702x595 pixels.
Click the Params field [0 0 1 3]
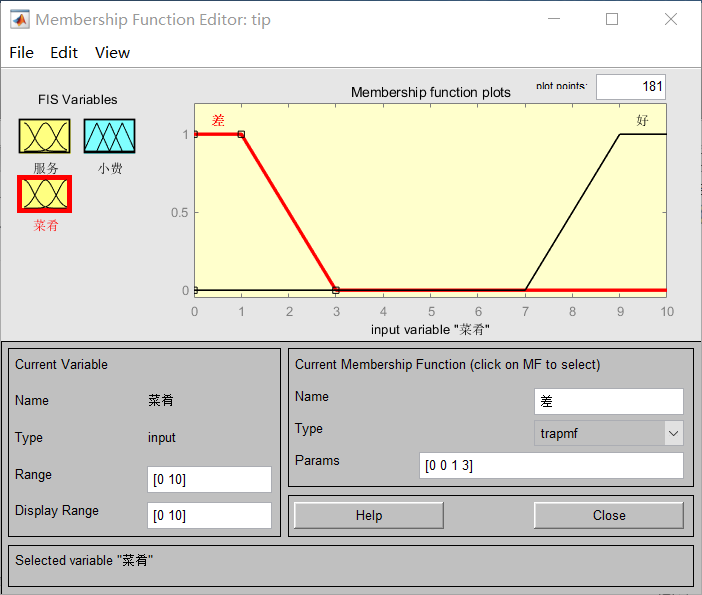[551, 466]
